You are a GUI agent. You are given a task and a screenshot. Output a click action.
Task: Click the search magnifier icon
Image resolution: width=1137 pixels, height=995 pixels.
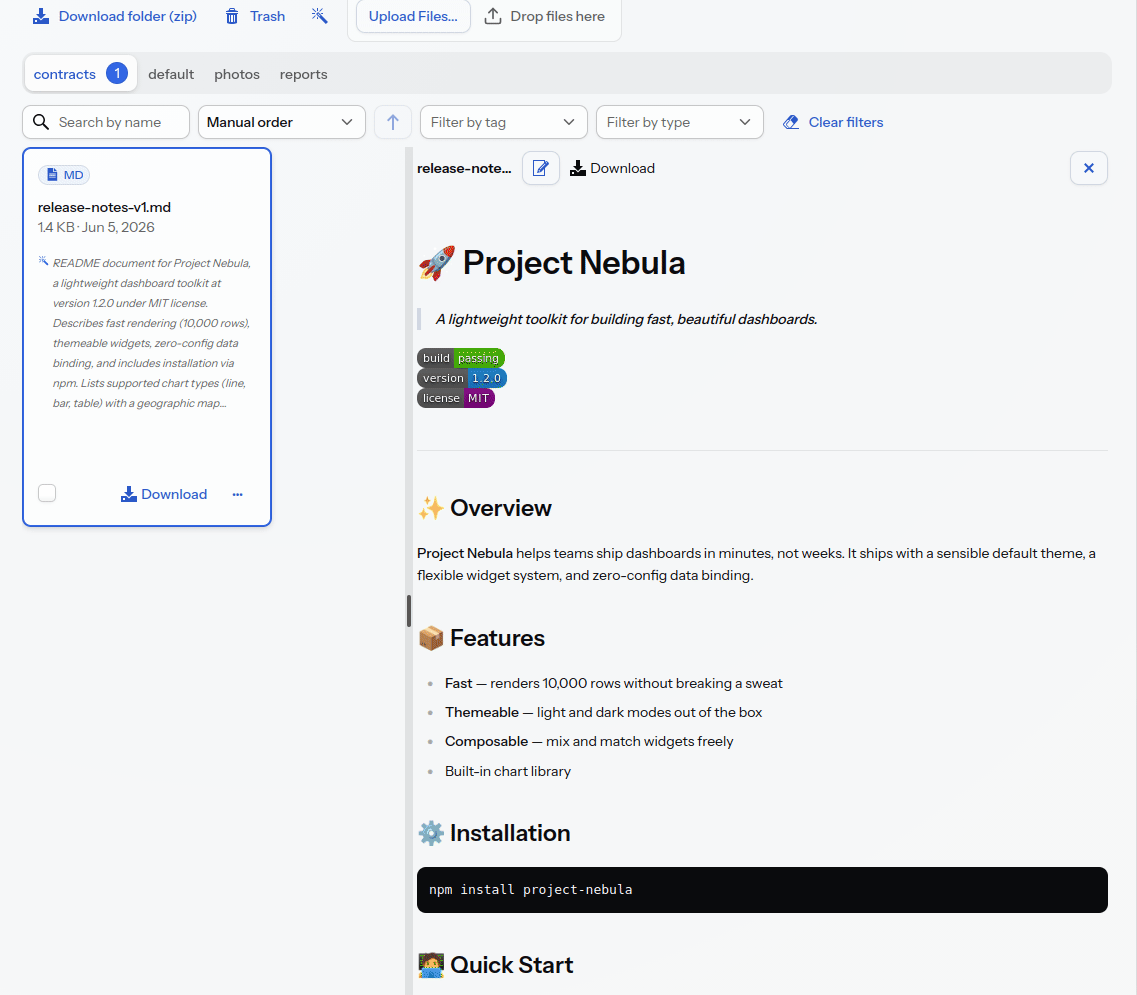point(41,122)
